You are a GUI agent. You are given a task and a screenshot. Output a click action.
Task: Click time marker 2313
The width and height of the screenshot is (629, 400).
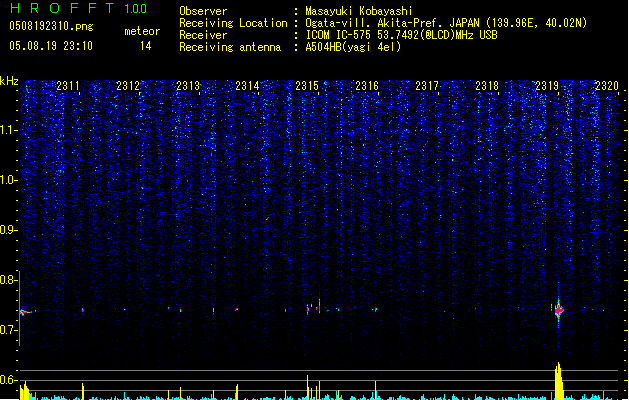pos(188,86)
